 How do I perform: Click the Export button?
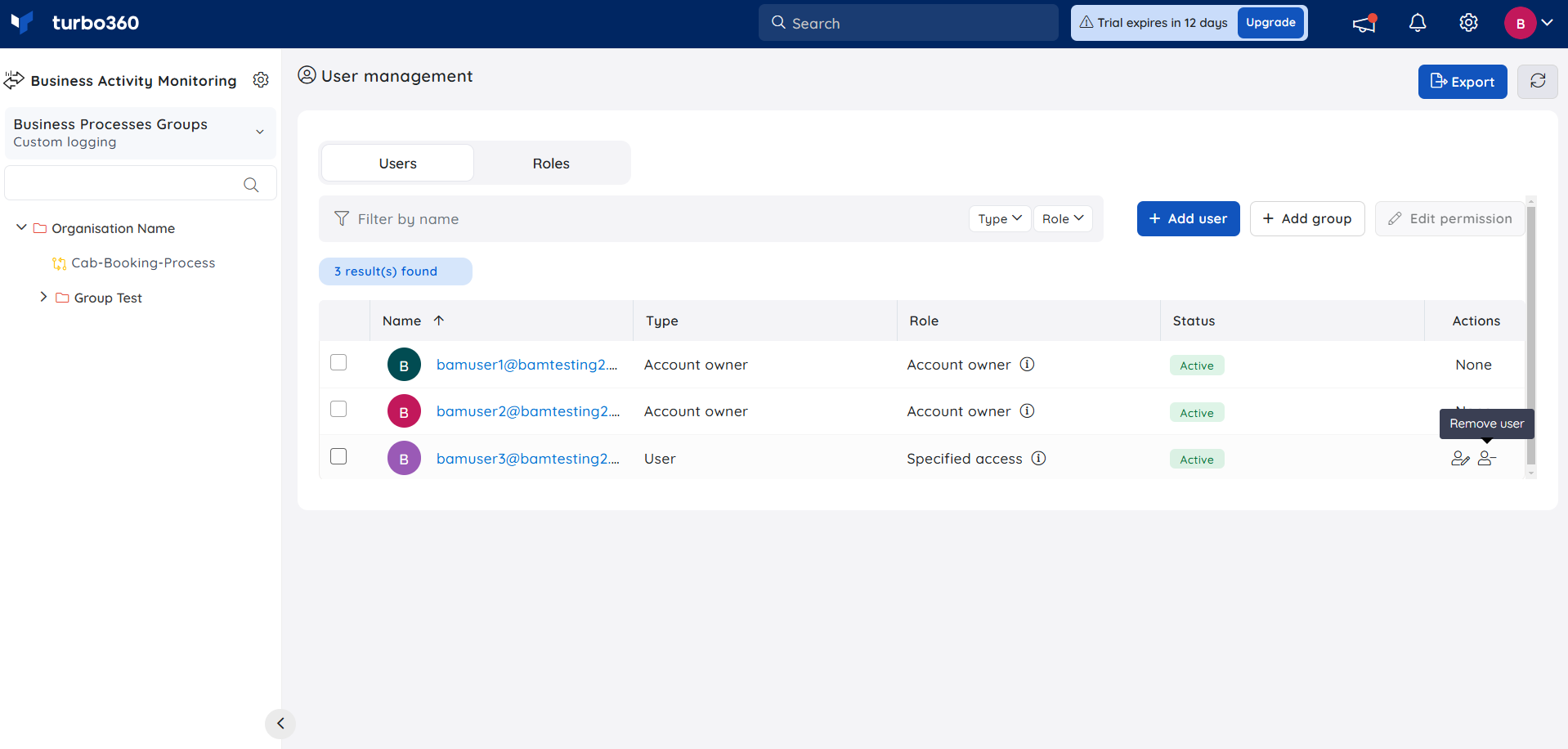point(1463,82)
